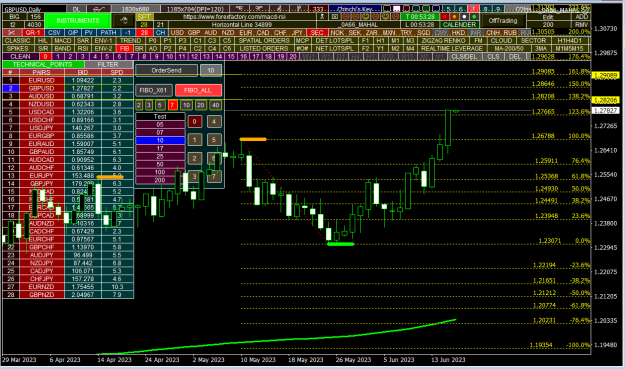
Task: Select the GBPNZD row in pairs table
Action: click(x=68, y=295)
